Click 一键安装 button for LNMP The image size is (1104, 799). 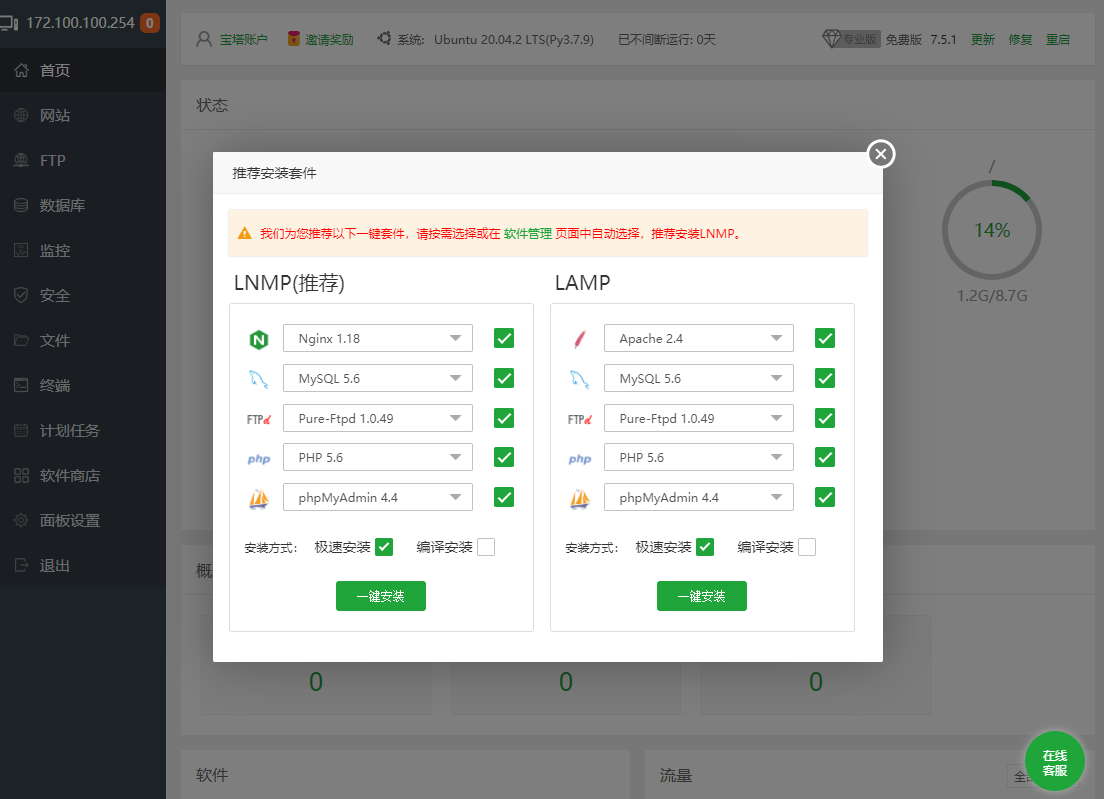pos(380,596)
